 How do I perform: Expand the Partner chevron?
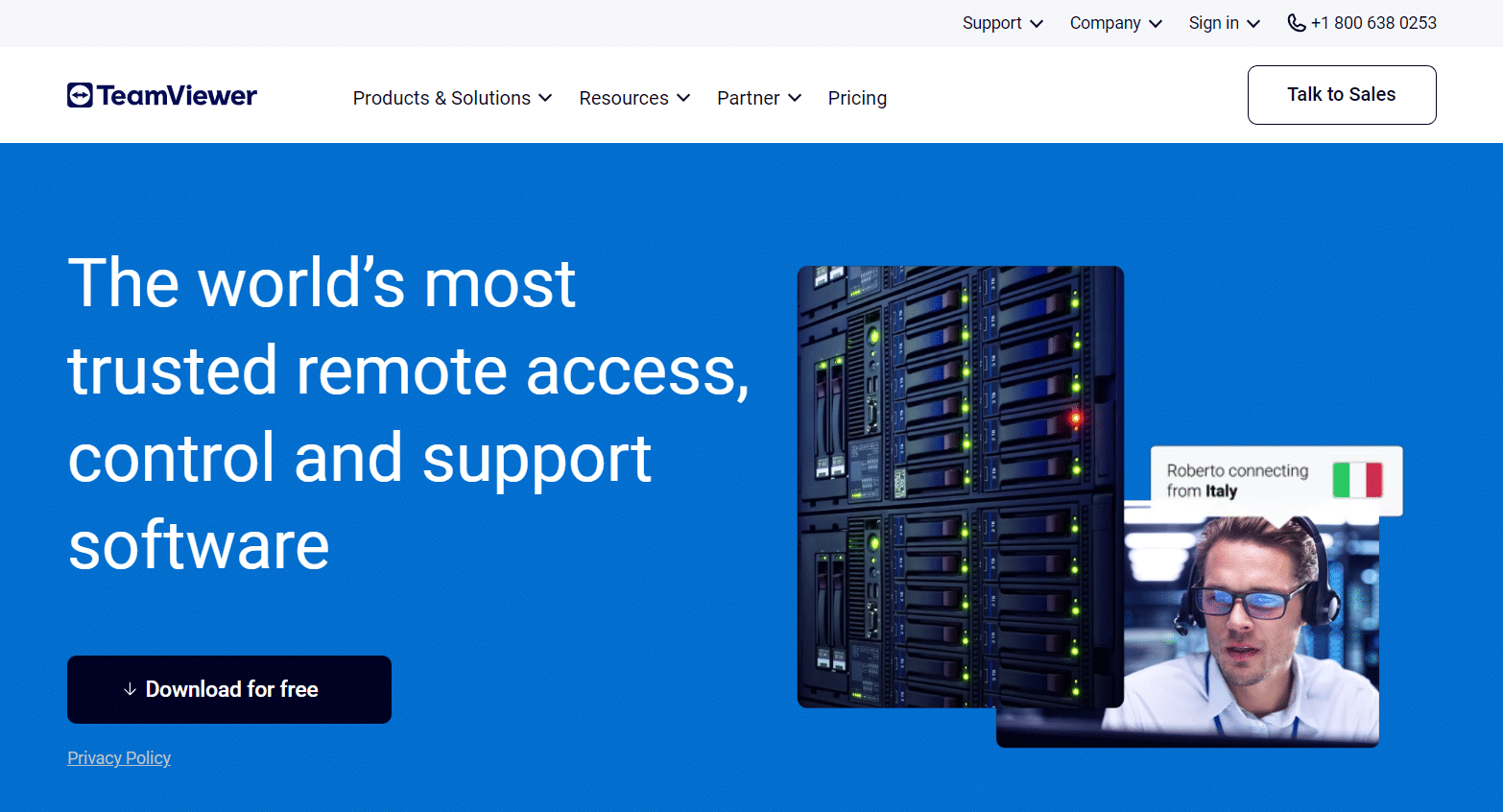click(x=795, y=98)
